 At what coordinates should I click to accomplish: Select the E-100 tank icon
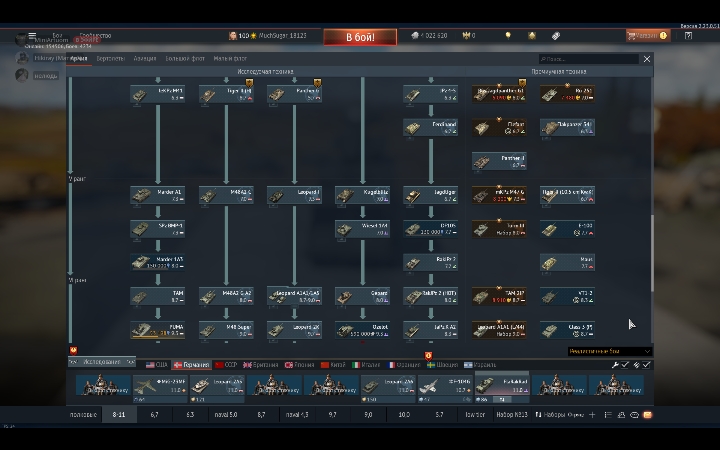pos(549,229)
